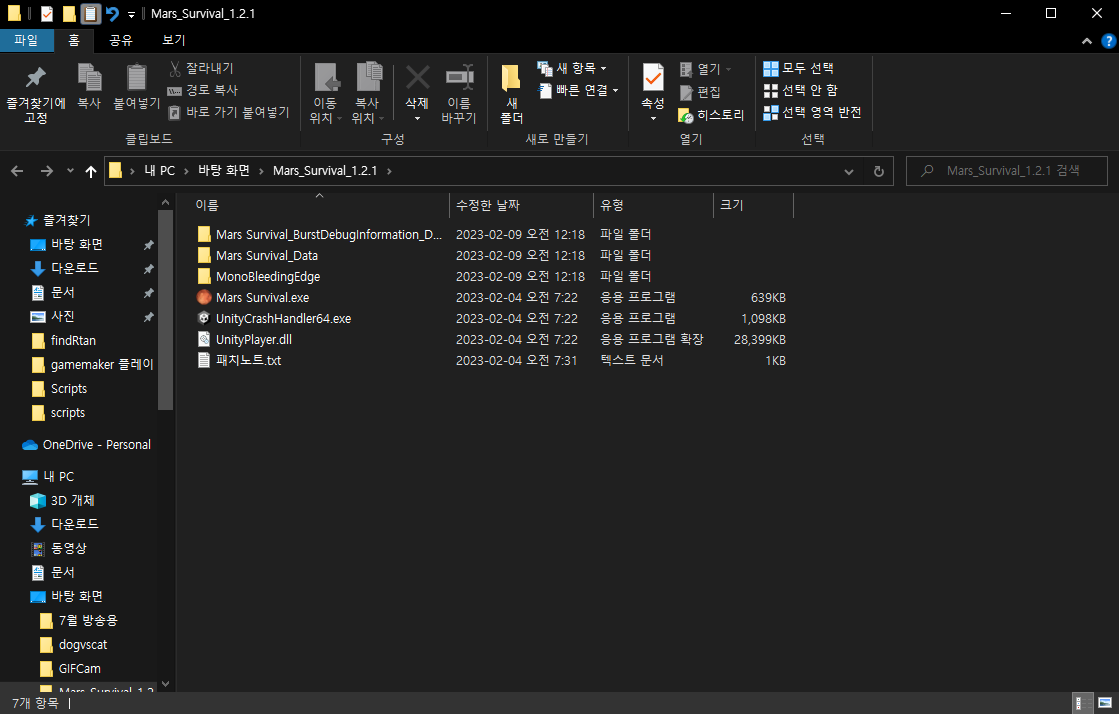Sort by Type (유형) column header
1119x714 pixels.
click(x=612, y=205)
